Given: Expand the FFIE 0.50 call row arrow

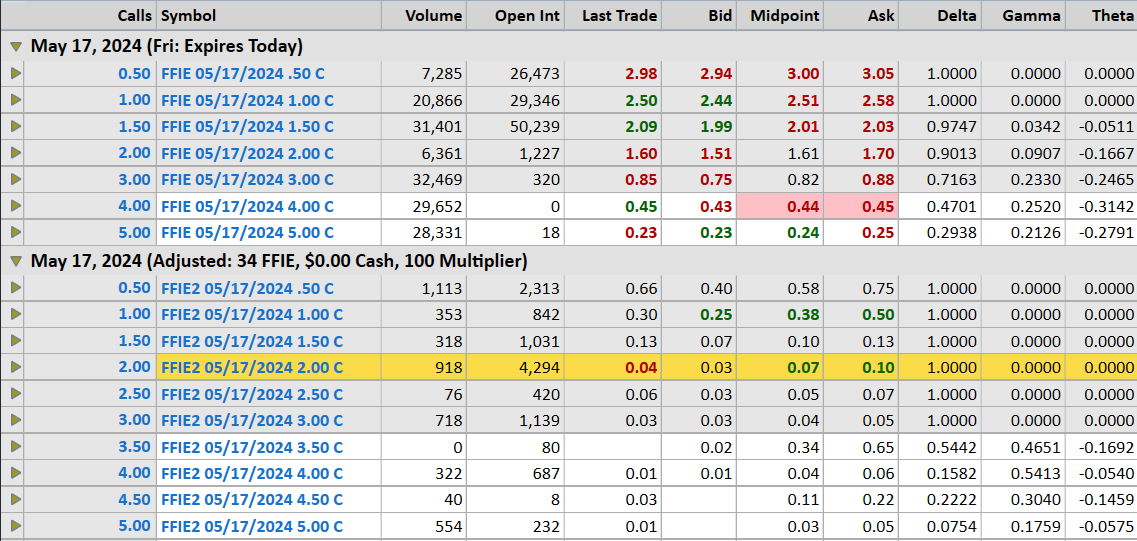Looking at the screenshot, I should click(x=15, y=74).
